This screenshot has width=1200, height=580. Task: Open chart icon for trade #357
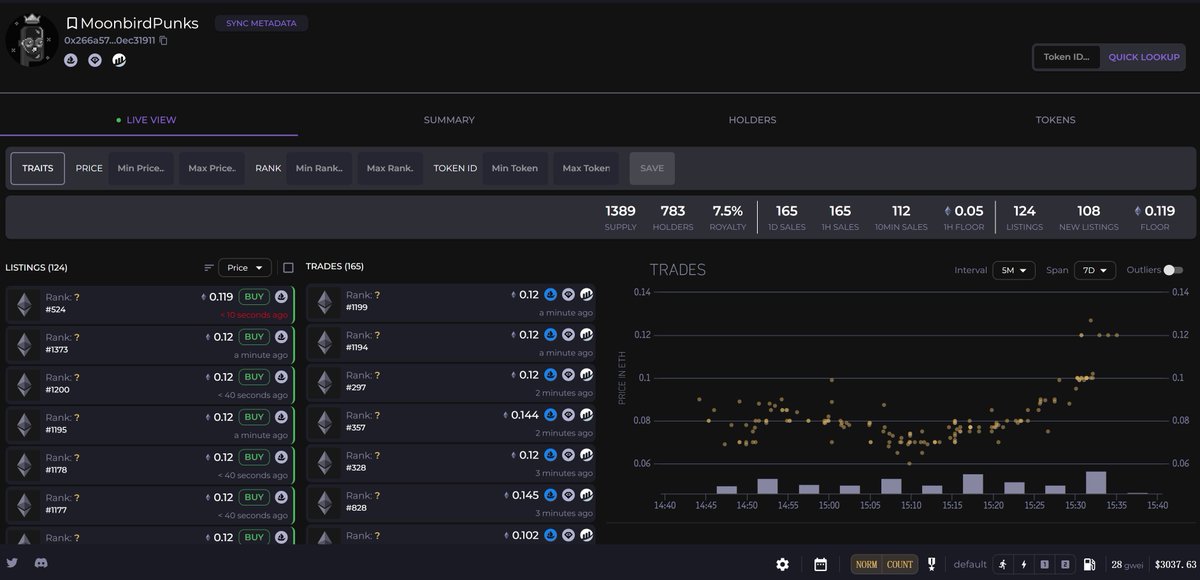(x=586, y=415)
